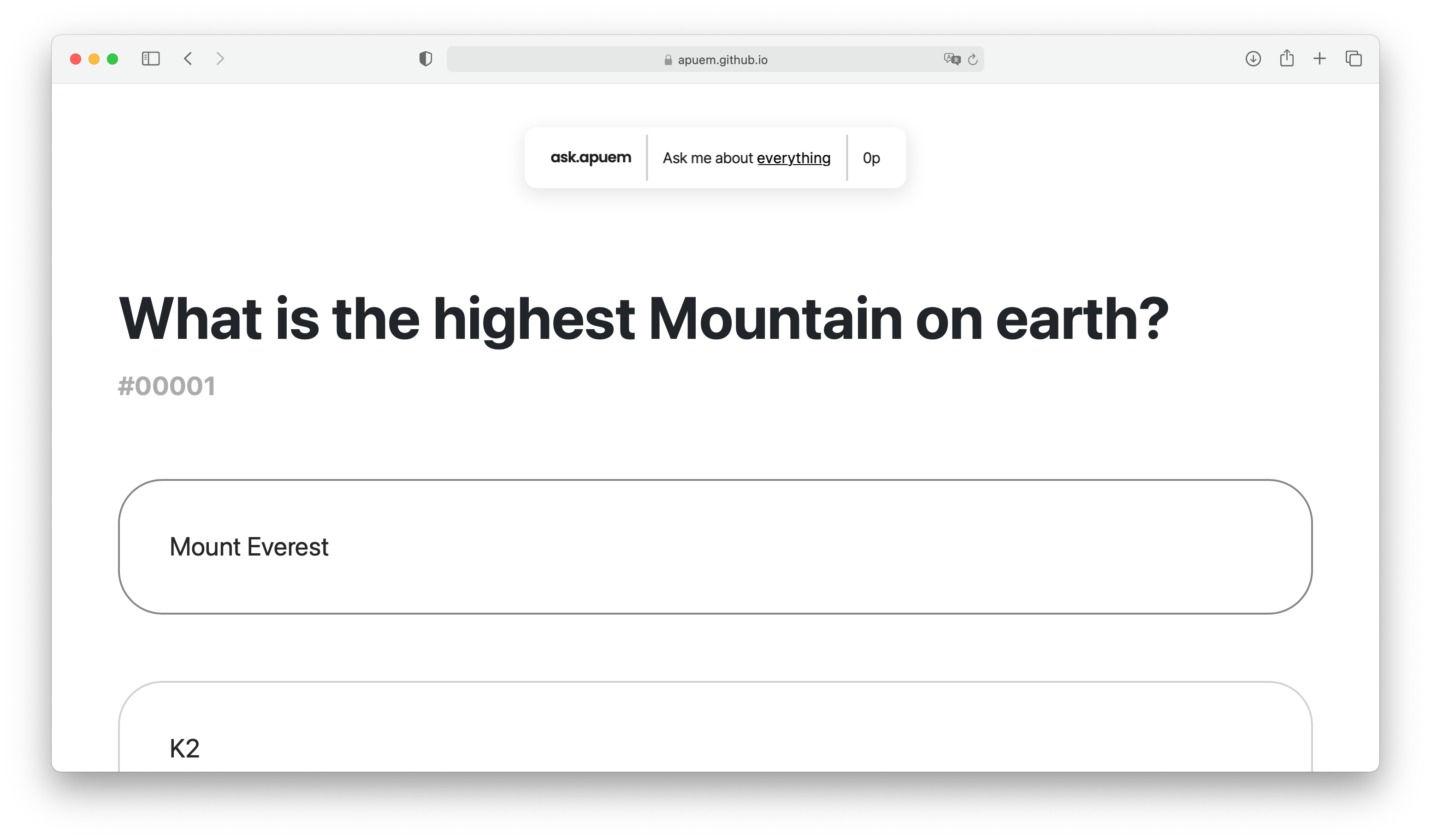Show the tab overview icon
This screenshot has width=1431, height=840.
[1354, 59]
